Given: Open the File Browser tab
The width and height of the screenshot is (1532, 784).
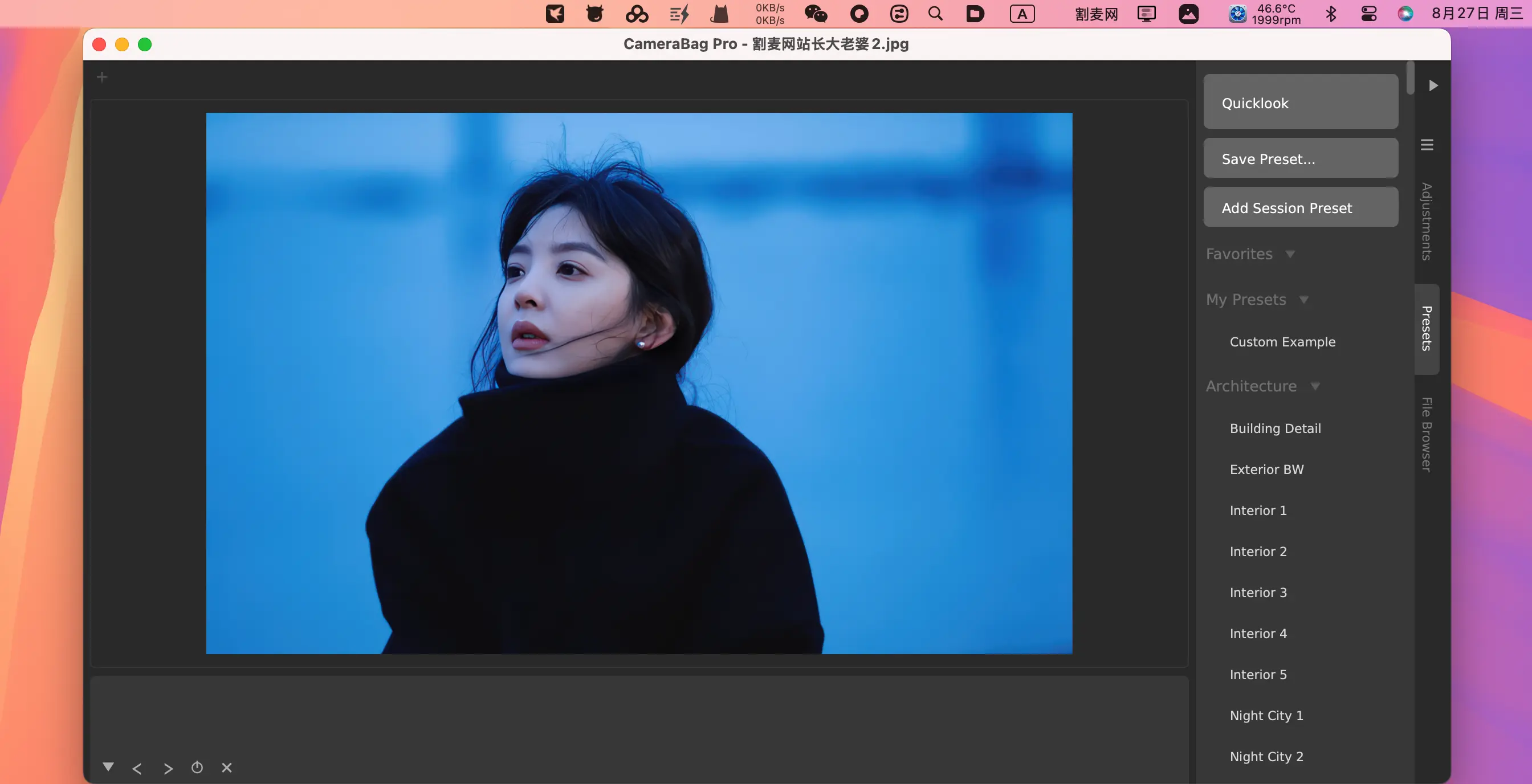Looking at the screenshot, I should tap(1426, 435).
